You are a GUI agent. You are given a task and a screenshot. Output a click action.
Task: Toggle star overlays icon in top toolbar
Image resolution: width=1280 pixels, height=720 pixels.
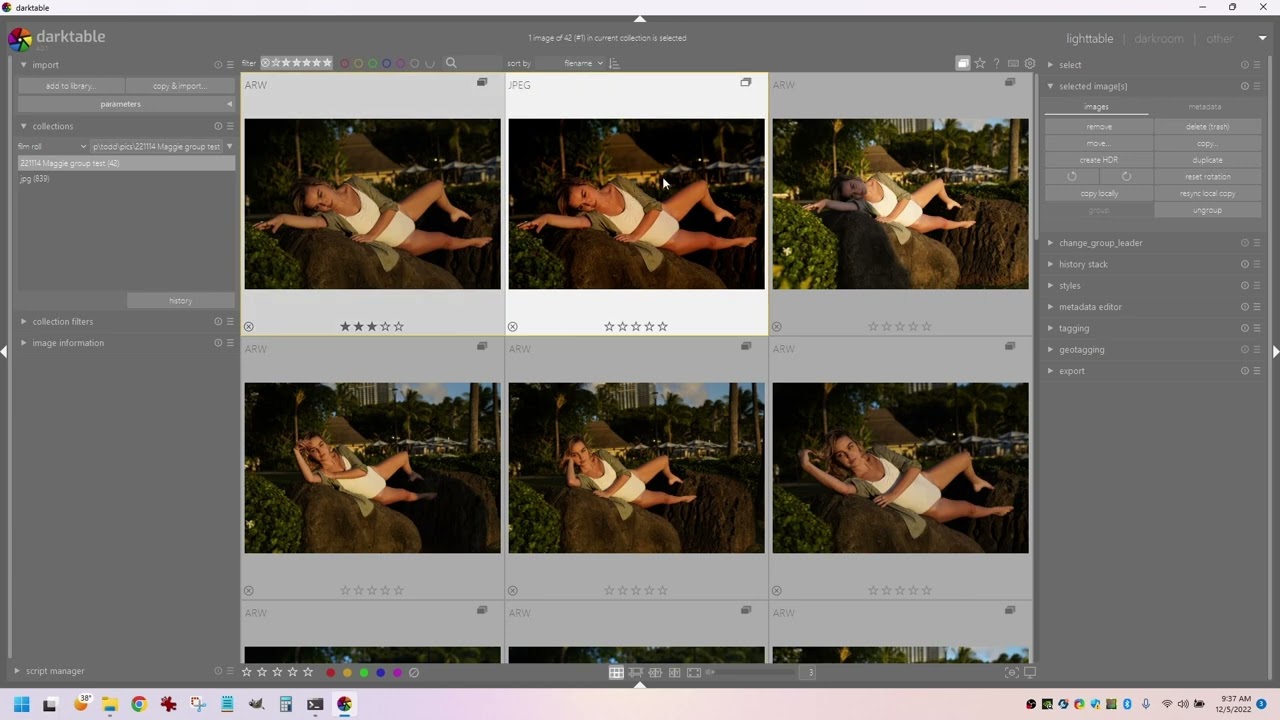(980, 63)
